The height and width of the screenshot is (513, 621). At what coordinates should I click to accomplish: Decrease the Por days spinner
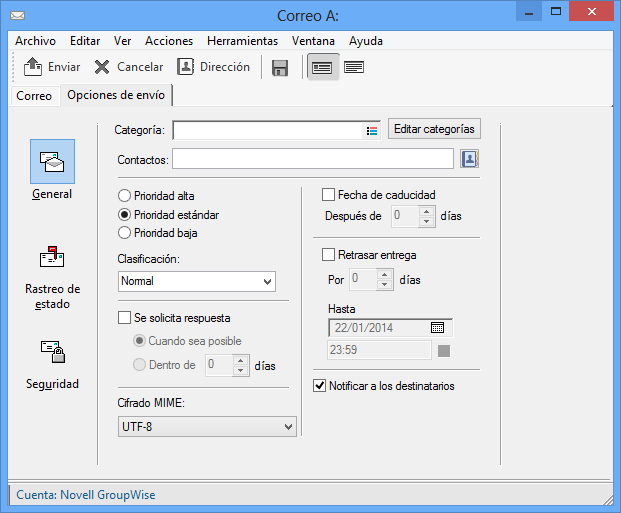point(385,284)
